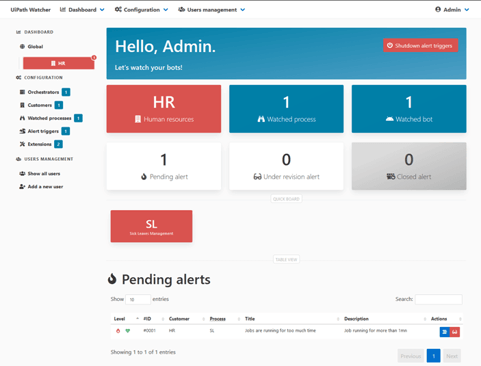Click 'Job running for more than 1mn' description

(x=375, y=331)
